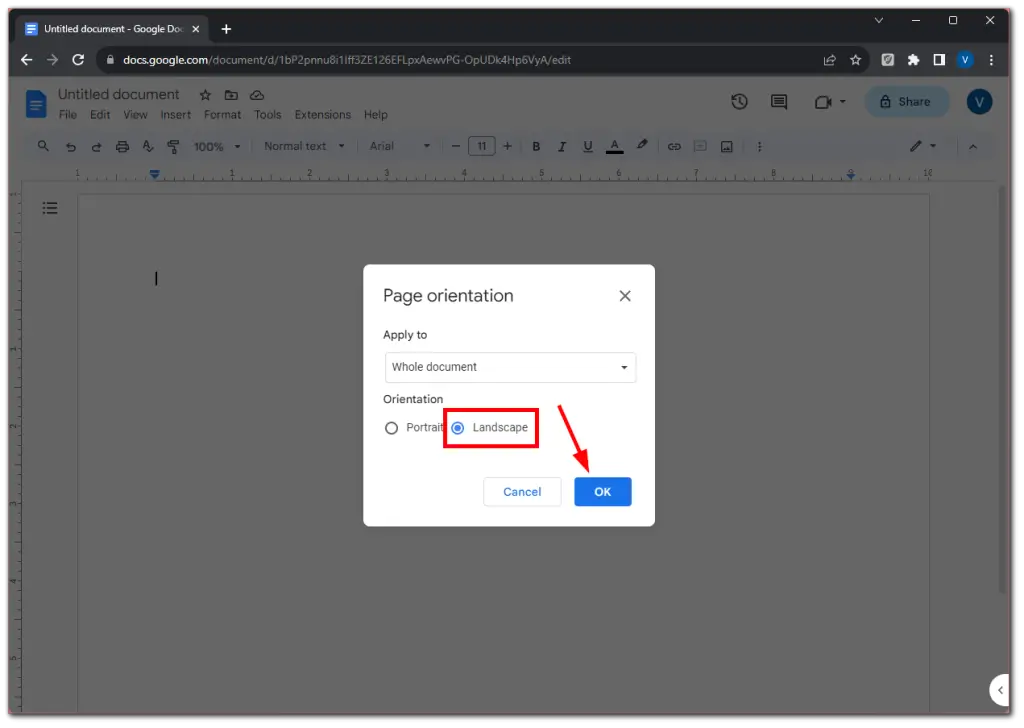This screenshot has width=1024, height=728.
Task: Apply italic formatting
Action: [x=561, y=146]
